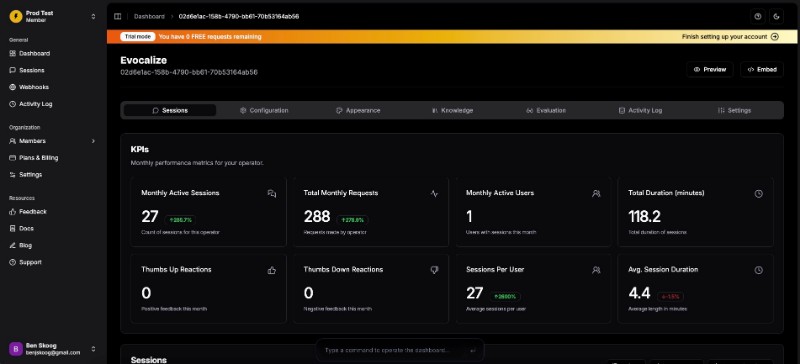The image size is (800, 364).
Task: Click the Thumbs Down Reactions icon
Action: pyautogui.click(x=434, y=270)
